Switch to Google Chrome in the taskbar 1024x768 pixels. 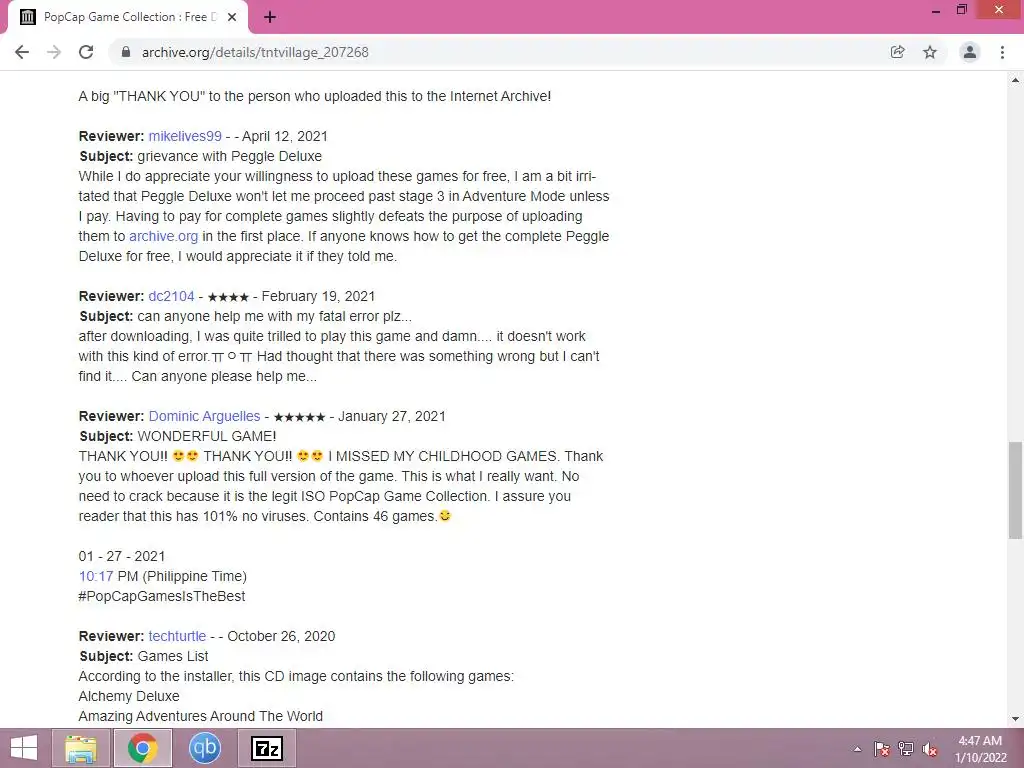[x=143, y=748]
